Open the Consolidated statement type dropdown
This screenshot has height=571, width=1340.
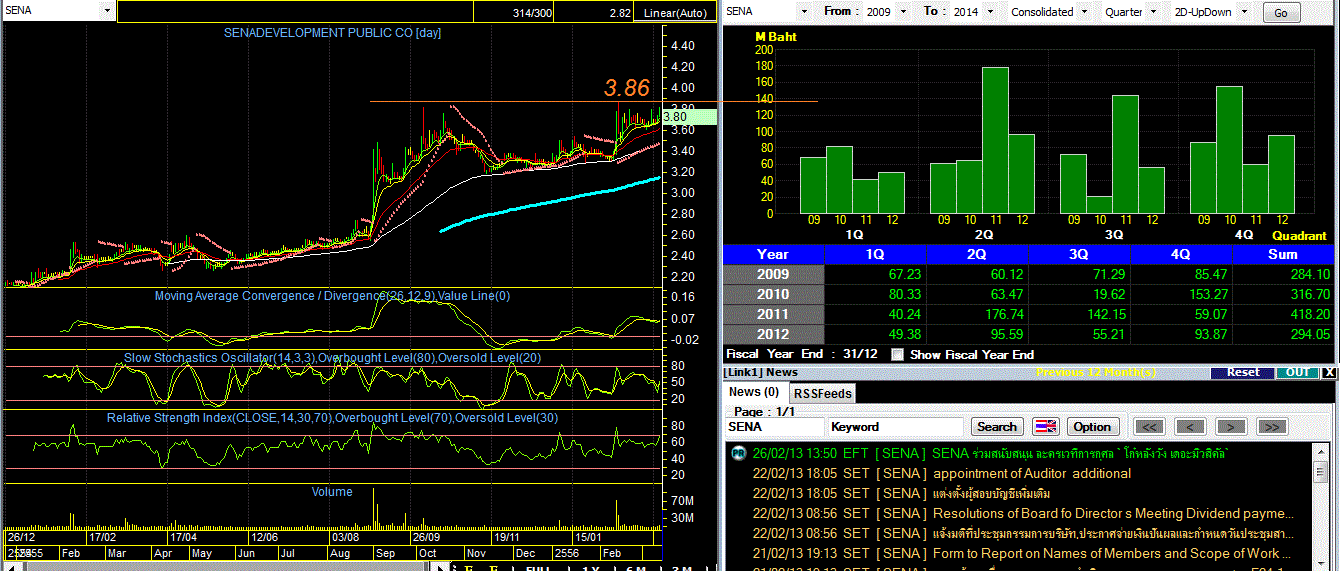(1085, 11)
